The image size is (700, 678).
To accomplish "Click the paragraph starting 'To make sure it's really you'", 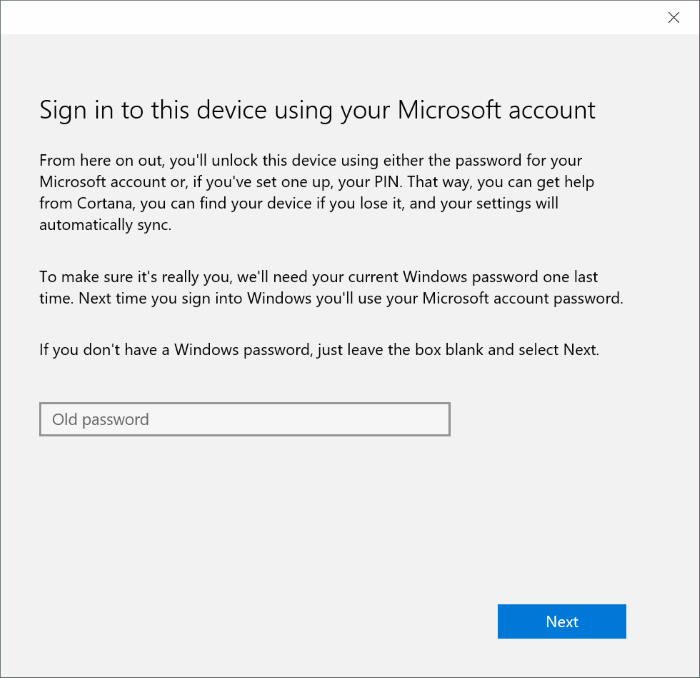I will click(331, 287).
